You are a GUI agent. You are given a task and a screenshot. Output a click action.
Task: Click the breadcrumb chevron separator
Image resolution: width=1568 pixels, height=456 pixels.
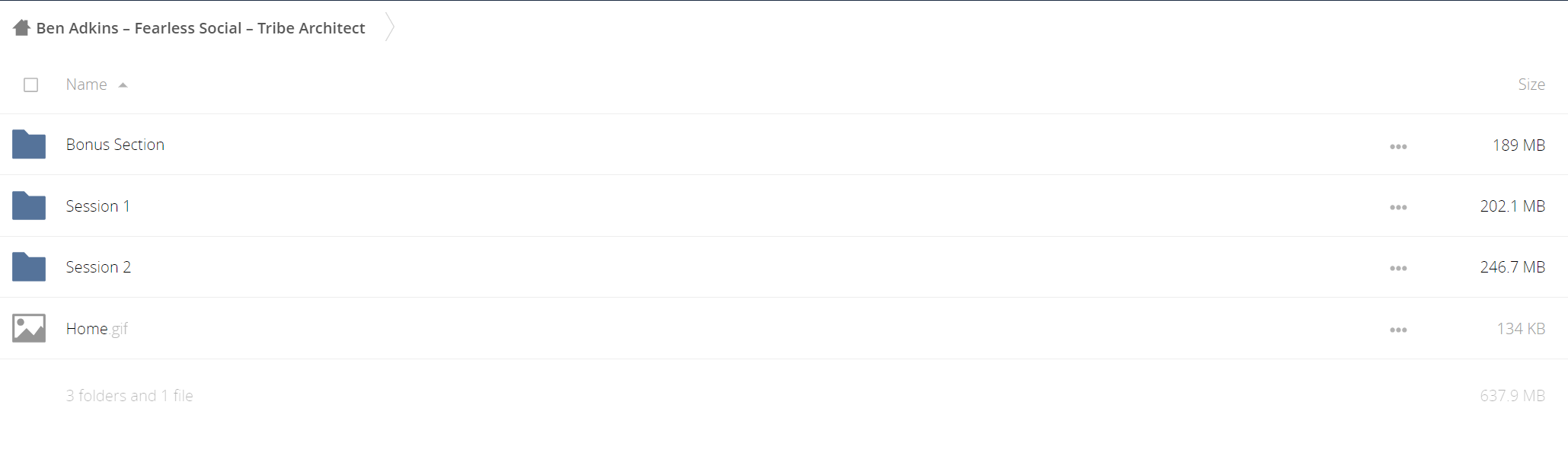click(x=390, y=27)
